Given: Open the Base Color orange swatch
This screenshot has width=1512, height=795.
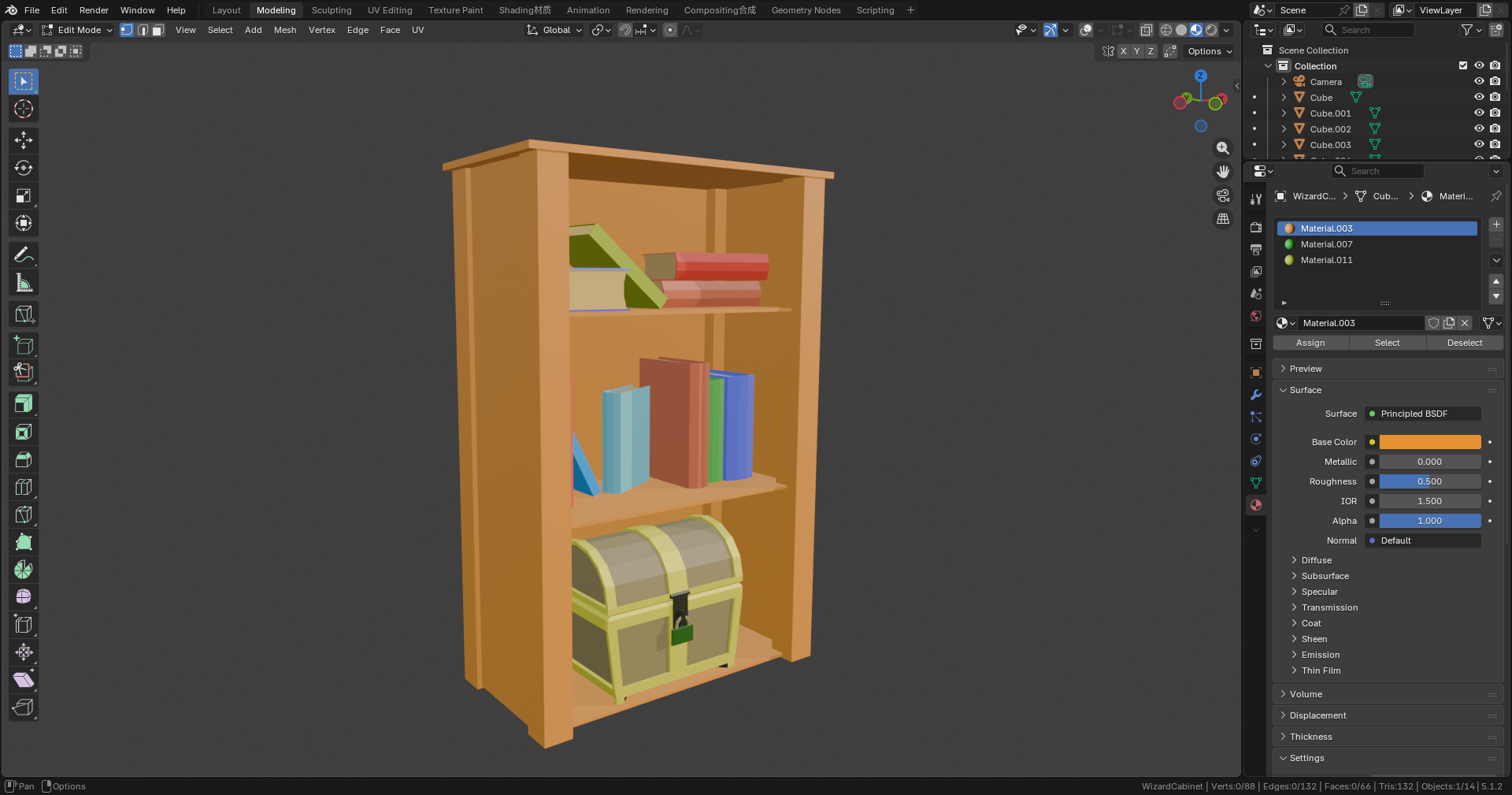Looking at the screenshot, I should coord(1430,442).
